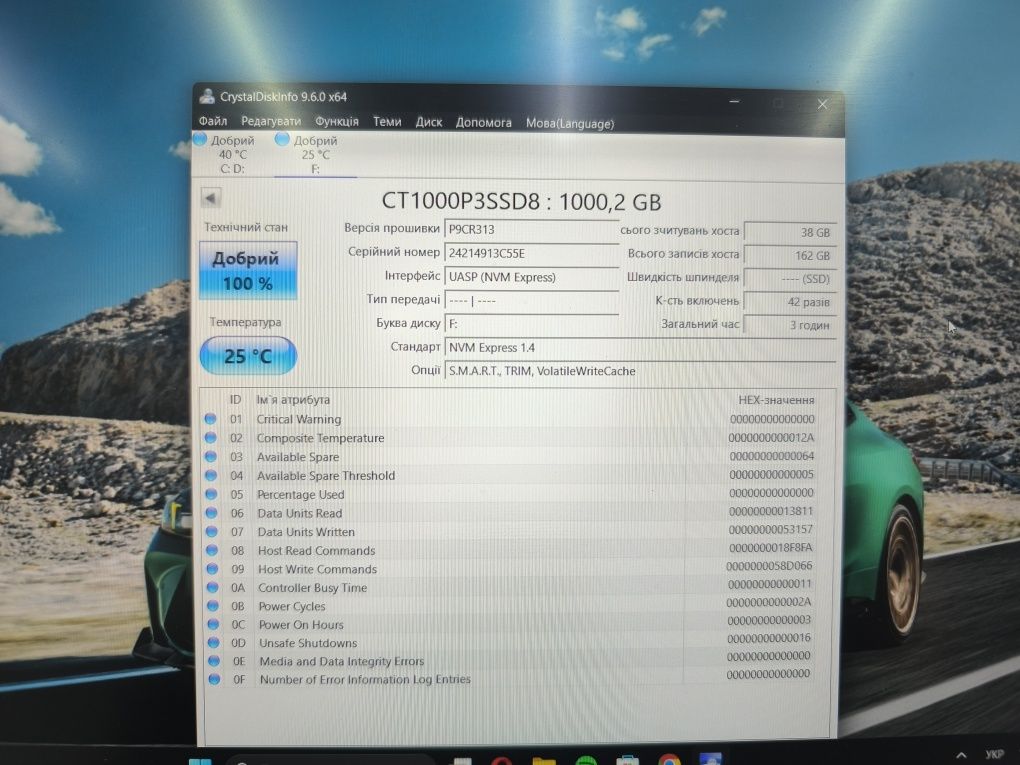
Task: Open the Функція menu
Action: 336,122
